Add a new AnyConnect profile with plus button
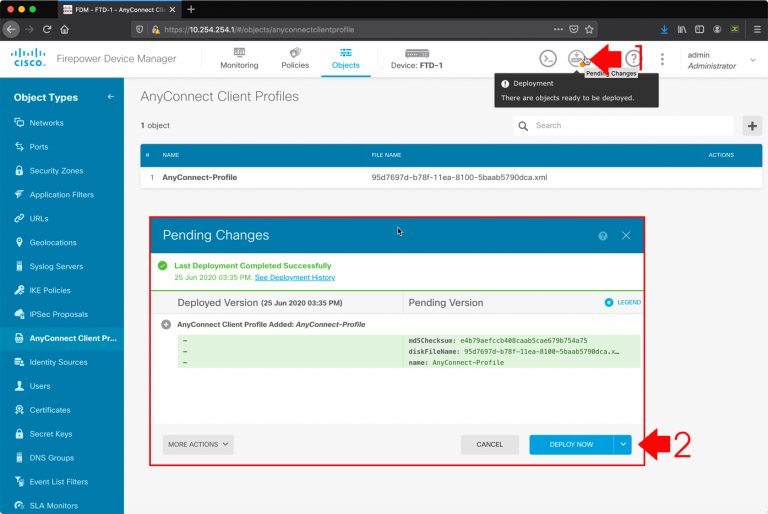Screen dimensions: 768x514 (x=752, y=126)
